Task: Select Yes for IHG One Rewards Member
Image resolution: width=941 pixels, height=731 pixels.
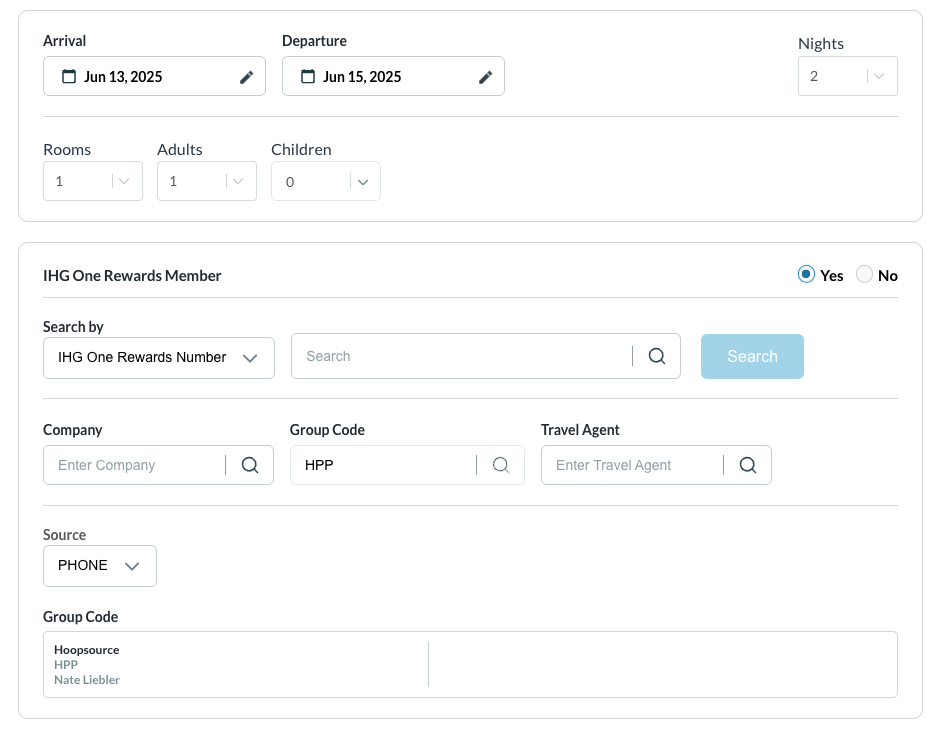Action: pos(807,275)
